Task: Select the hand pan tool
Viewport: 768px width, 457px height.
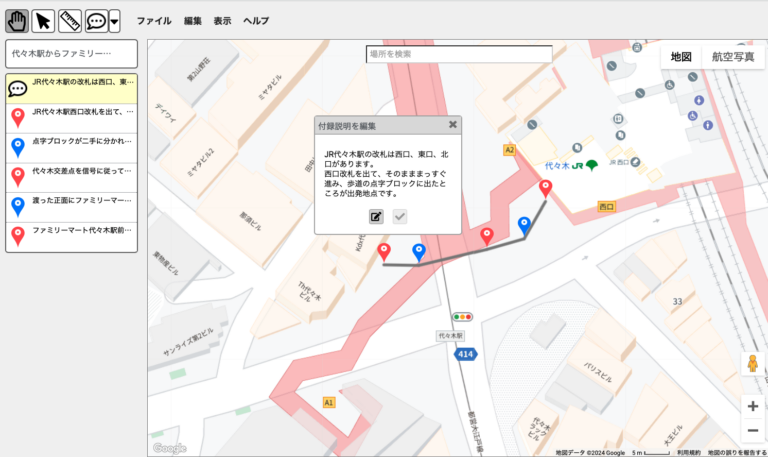Action: (x=17, y=22)
